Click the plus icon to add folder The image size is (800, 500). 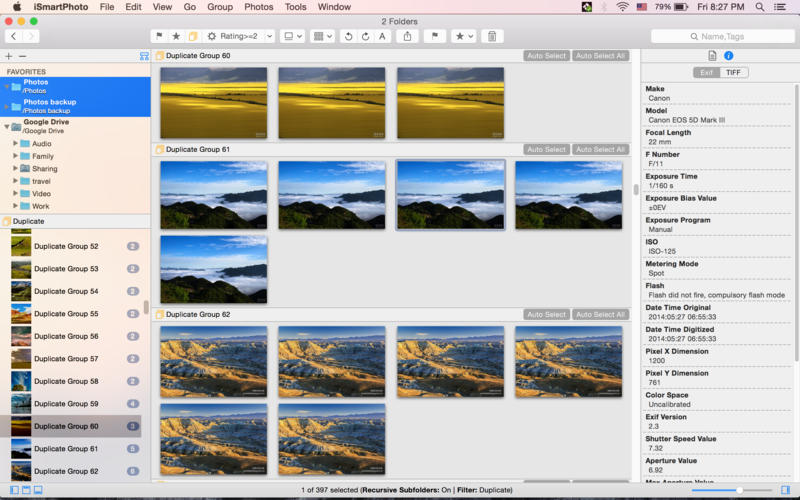pos(9,56)
